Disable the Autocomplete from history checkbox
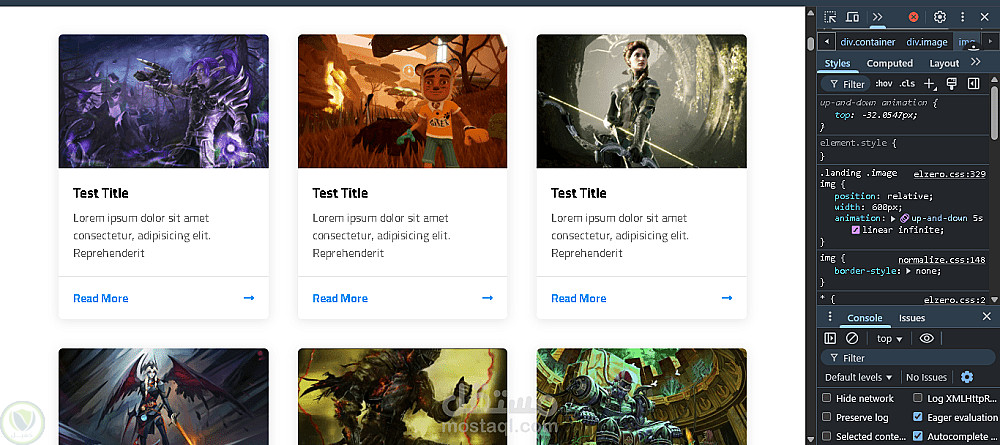1000x445 pixels. click(918, 436)
